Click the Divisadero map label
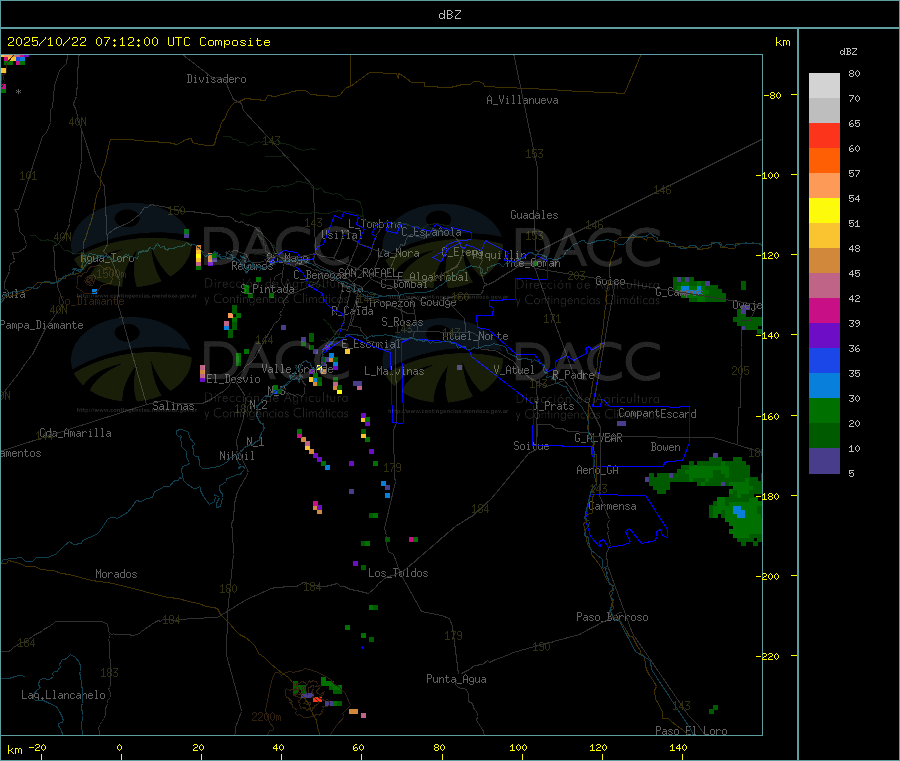 216,79
